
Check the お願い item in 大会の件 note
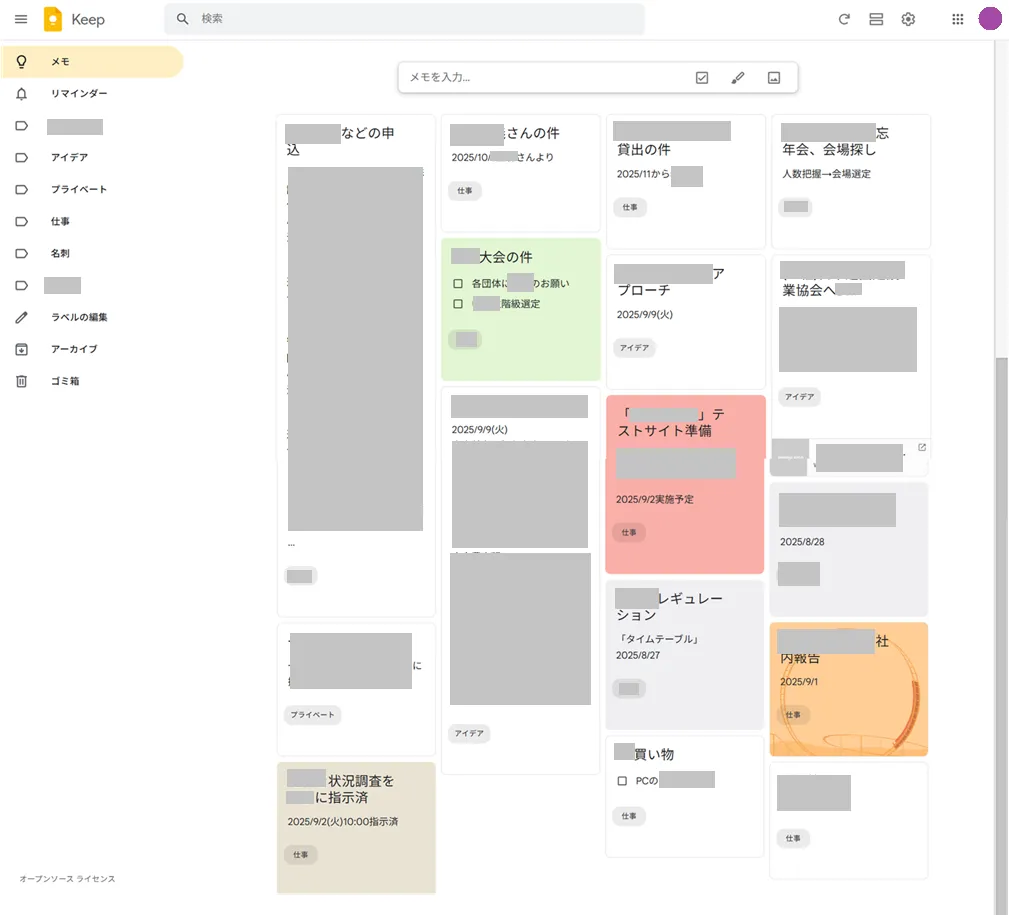coord(458,284)
